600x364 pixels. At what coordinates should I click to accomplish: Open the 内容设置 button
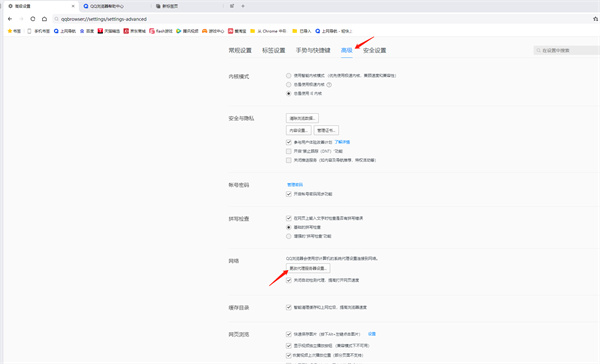pyautogui.click(x=298, y=131)
